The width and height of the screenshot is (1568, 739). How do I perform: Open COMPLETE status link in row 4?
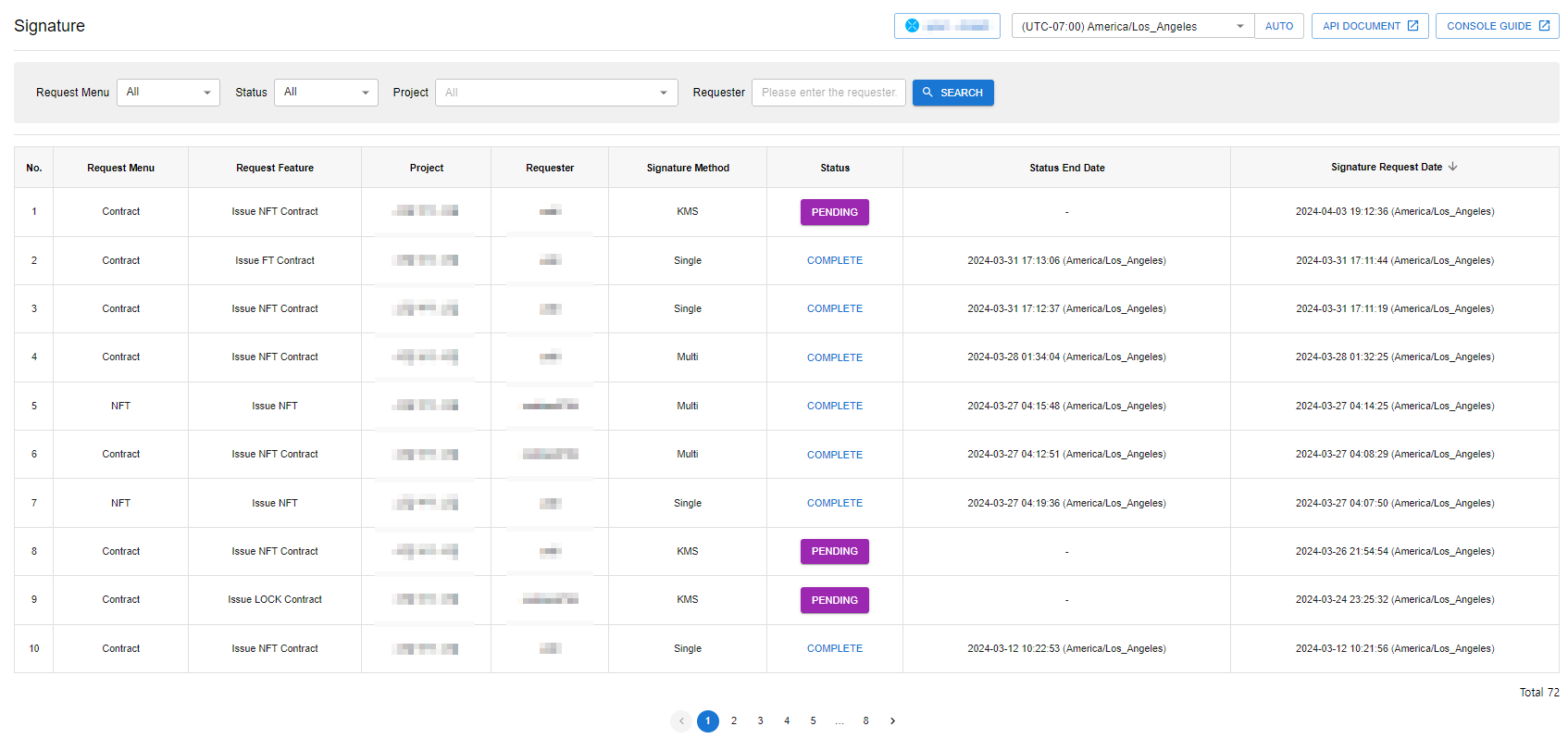835,357
